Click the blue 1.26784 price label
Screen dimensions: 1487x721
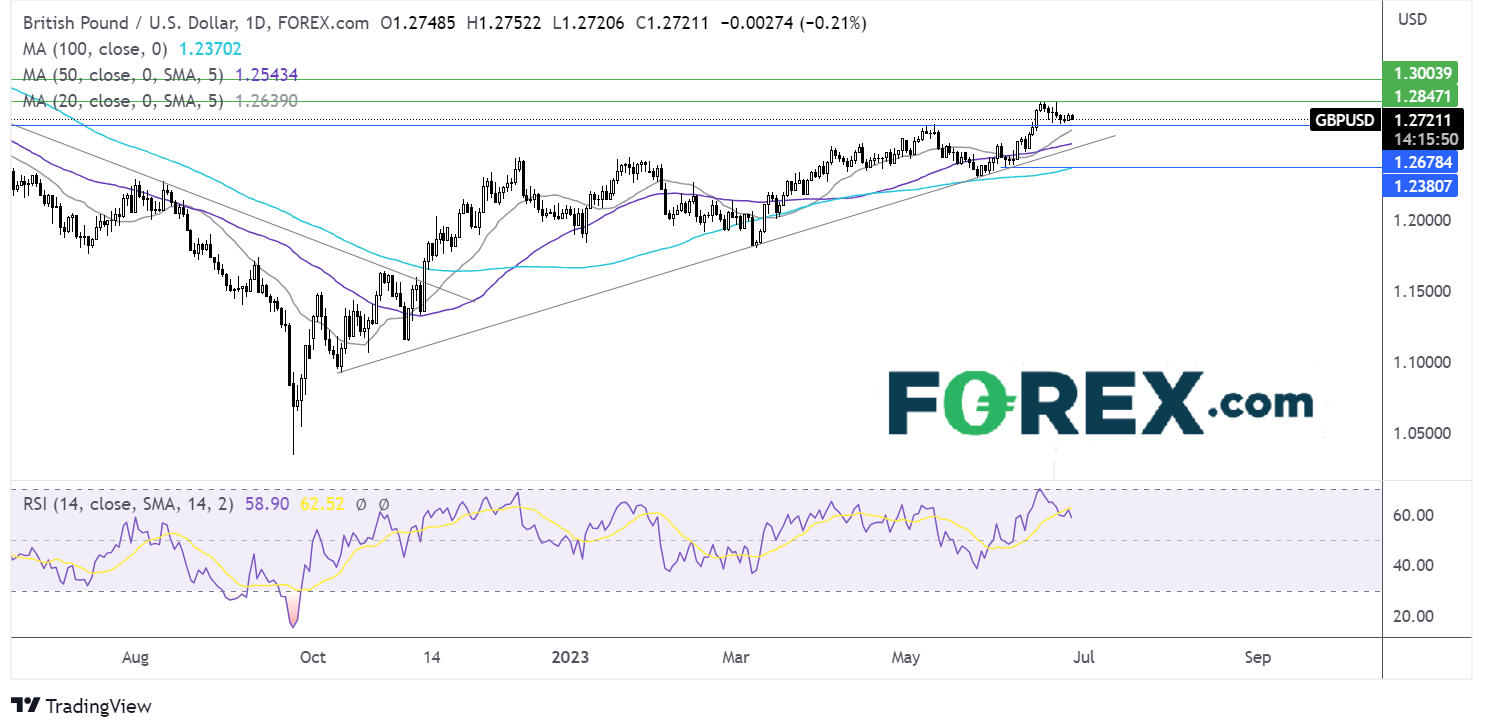point(1422,162)
